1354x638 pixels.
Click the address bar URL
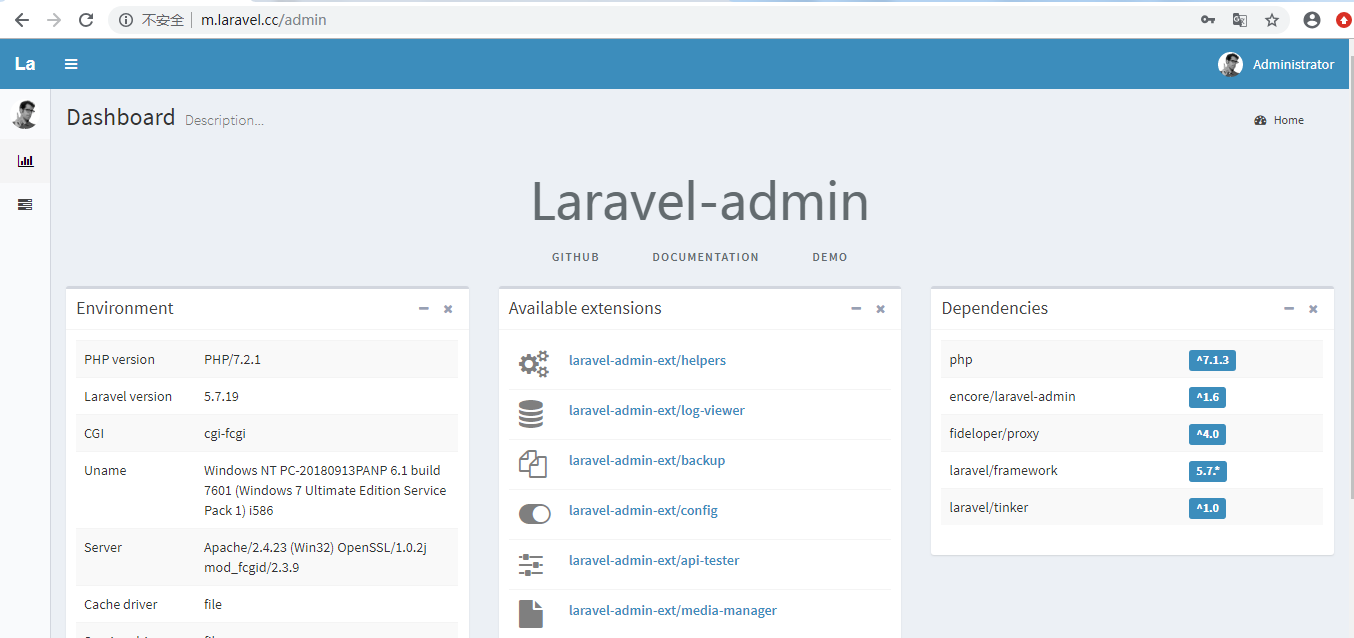[x=264, y=20]
